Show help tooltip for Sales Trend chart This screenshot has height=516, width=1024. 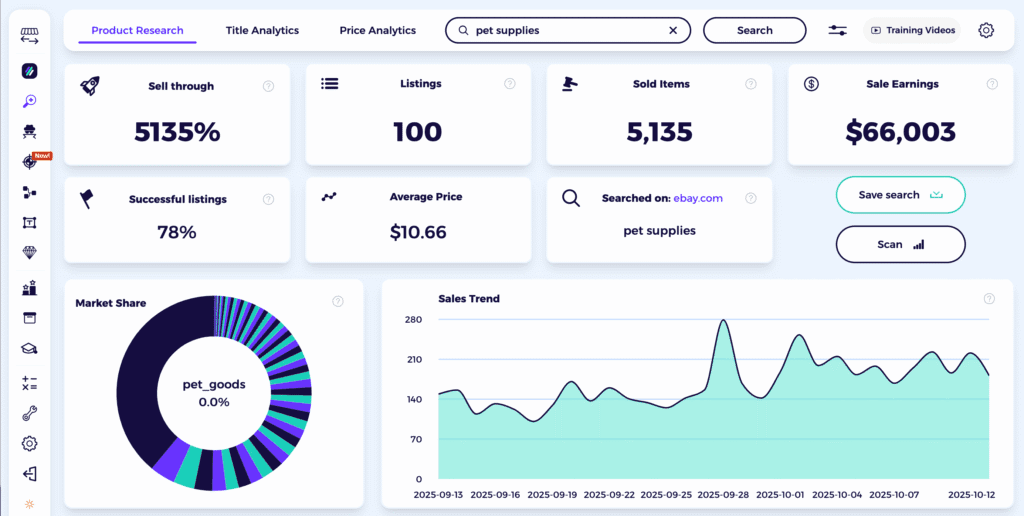[989, 298]
